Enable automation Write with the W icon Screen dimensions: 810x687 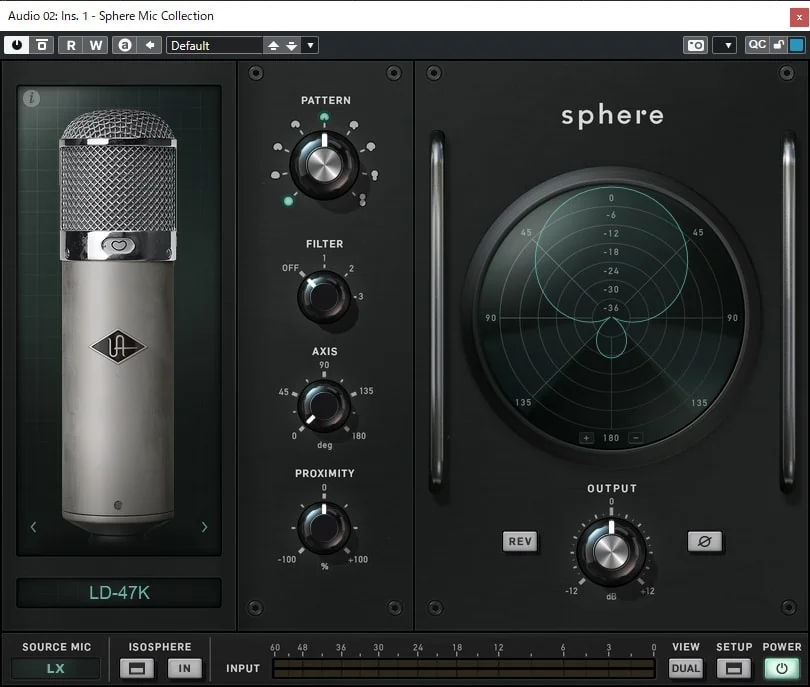pyautogui.click(x=95, y=44)
